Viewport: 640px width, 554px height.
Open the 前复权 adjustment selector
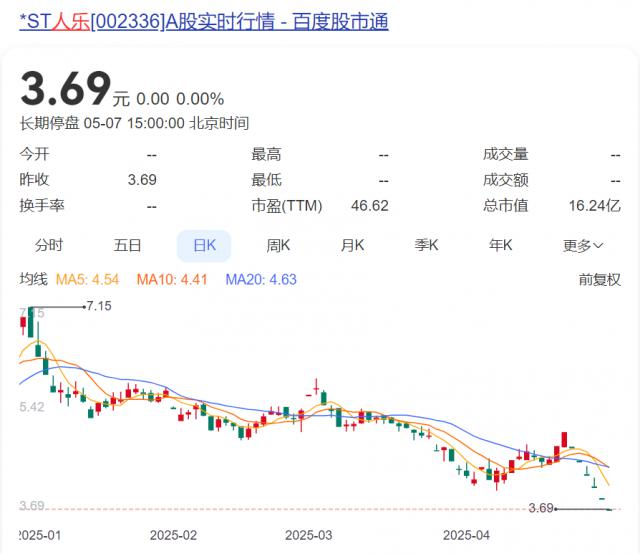click(600, 280)
